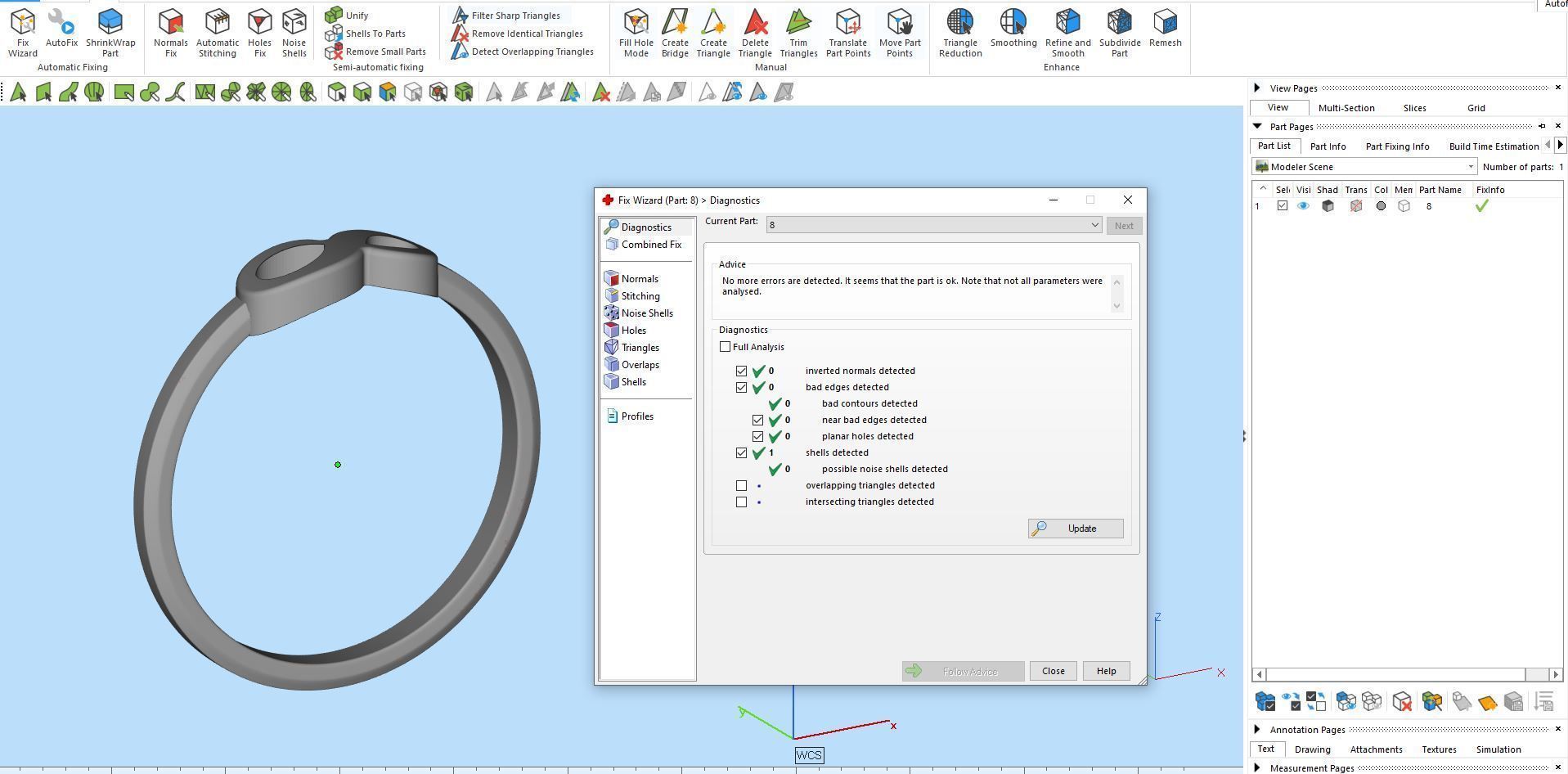Toggle selection checkbox of part 8
Screen dimensions: 1568x774
coord(1283,206)
